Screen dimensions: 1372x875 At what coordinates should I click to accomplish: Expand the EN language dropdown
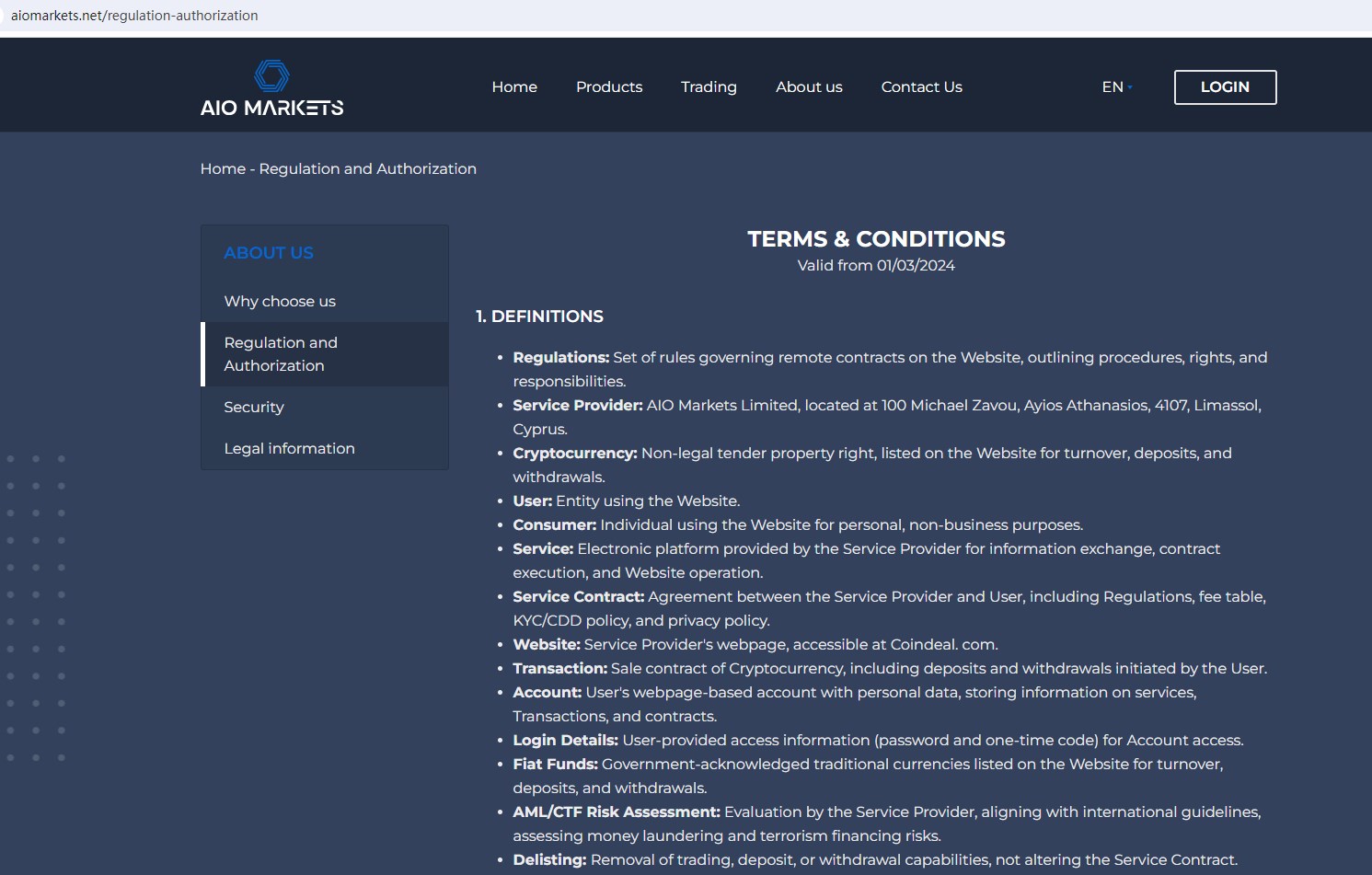(x=1117, y=86)
